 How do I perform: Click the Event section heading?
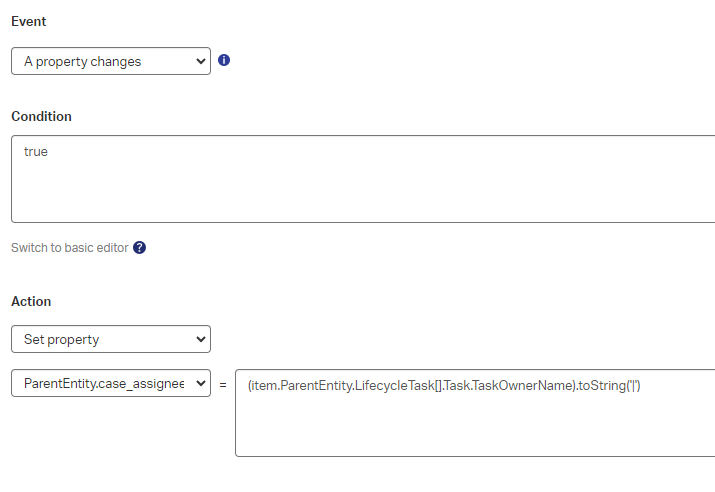[29, 21]
